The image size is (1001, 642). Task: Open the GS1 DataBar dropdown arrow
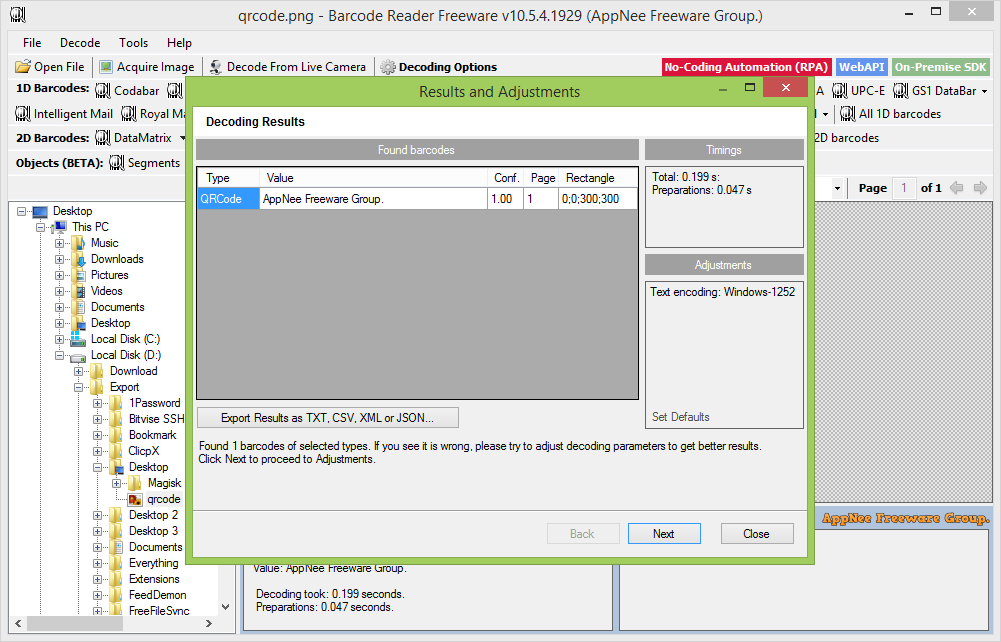(x=984, y=91)
